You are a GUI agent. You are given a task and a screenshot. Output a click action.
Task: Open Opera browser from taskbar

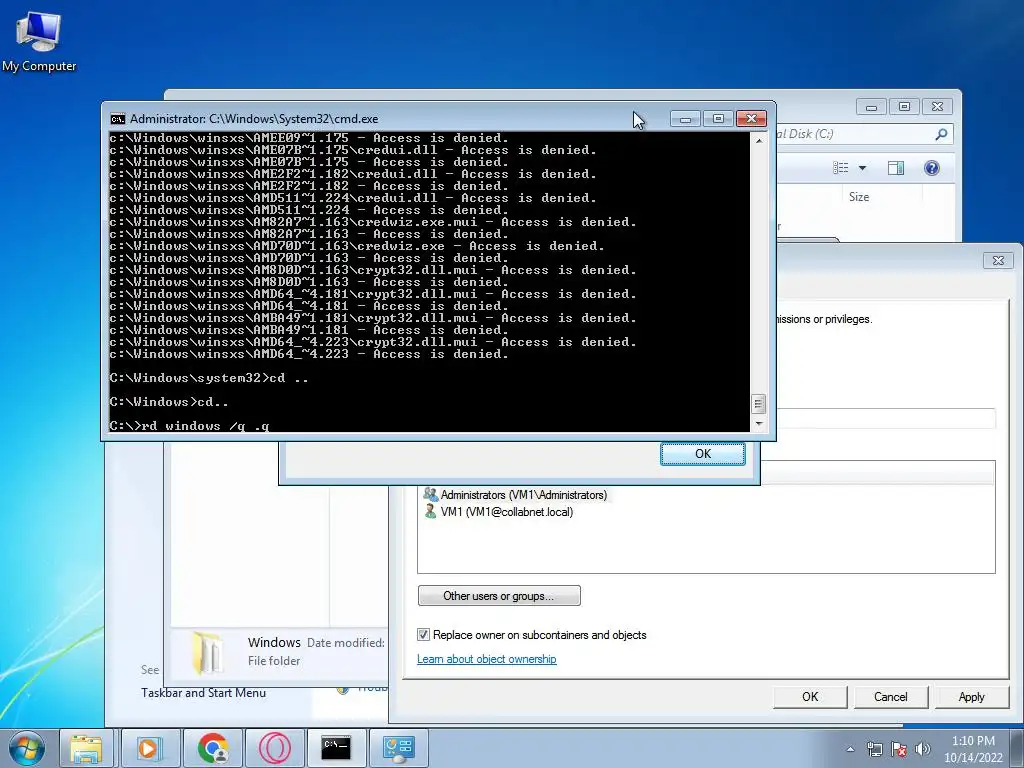(274, 748)
